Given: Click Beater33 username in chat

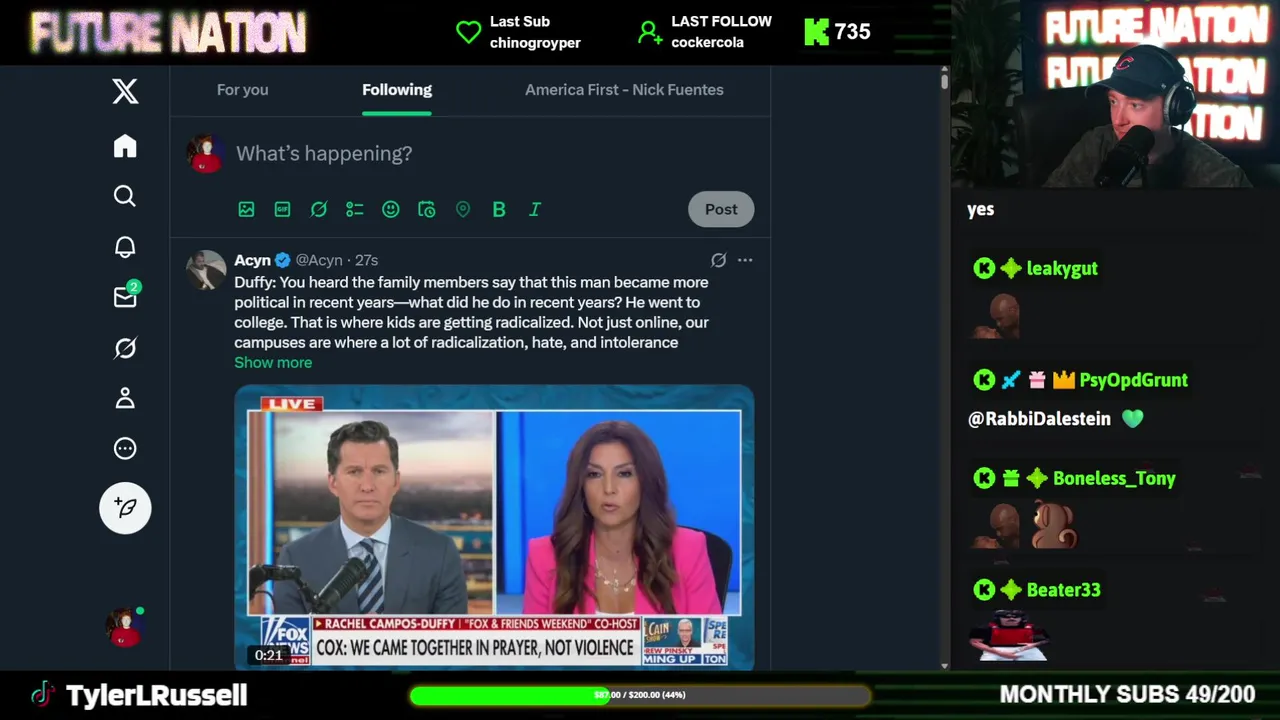Looking at the screenshot, I should pyautogui.click(x=1063, y=590).
